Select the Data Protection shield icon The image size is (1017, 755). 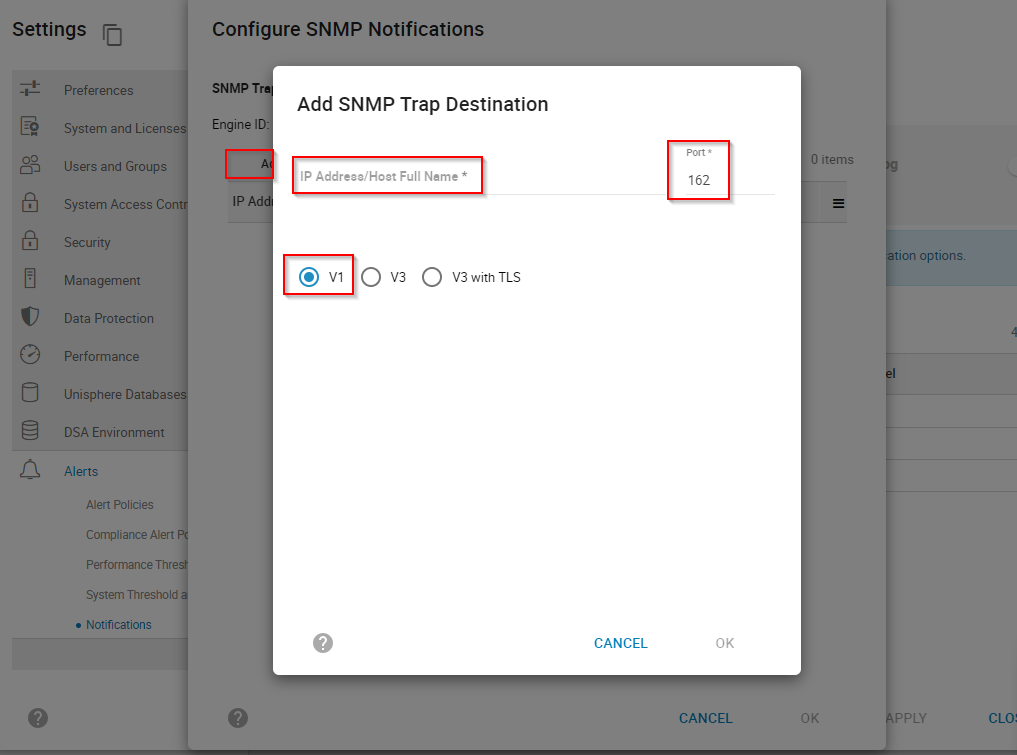32,318
